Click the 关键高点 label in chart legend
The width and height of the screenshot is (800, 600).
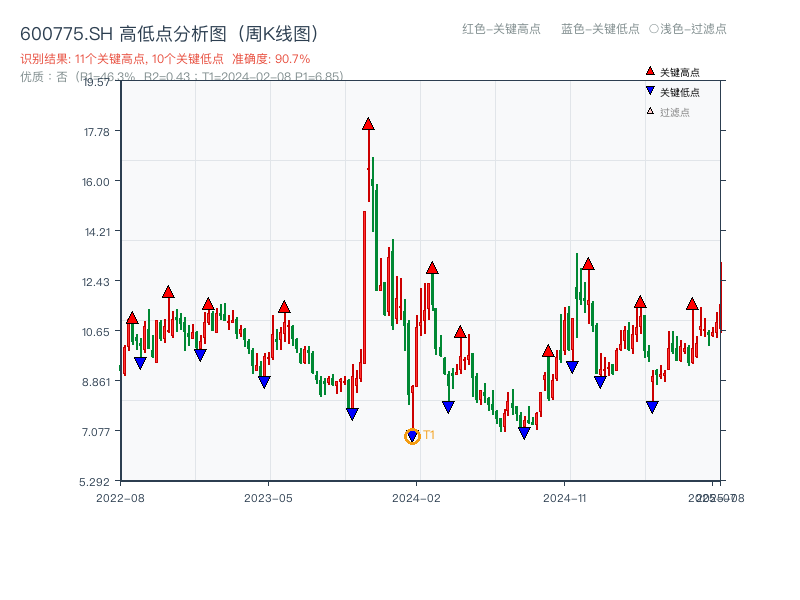(680, 72)
